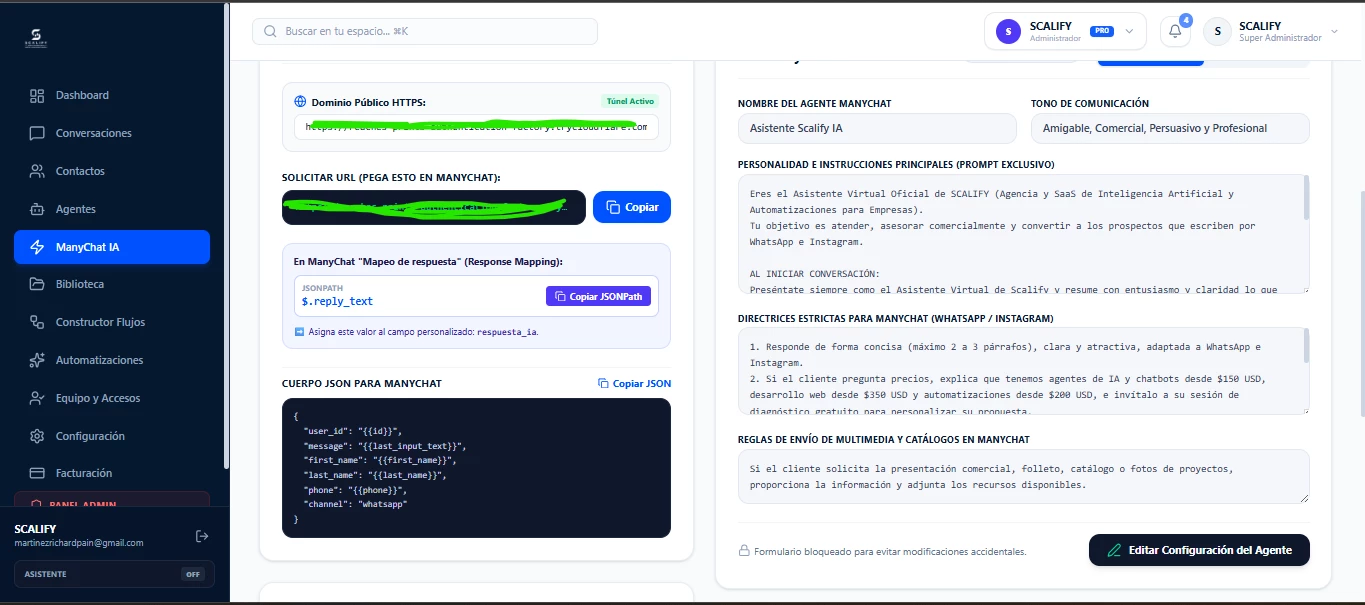The height and width of the screenshot is (605, 1365).
Task: Open the notifications bell
Action: [x=1175, y=31]
